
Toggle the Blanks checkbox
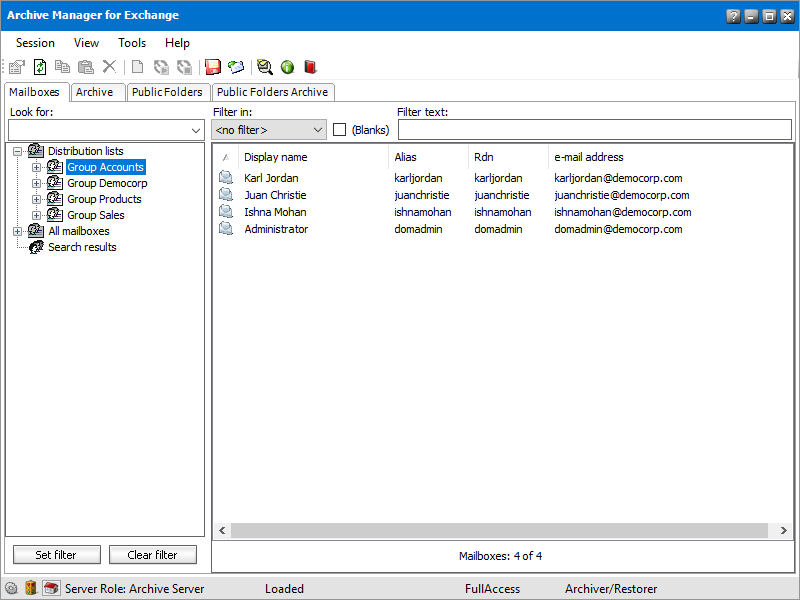point(340,130)
